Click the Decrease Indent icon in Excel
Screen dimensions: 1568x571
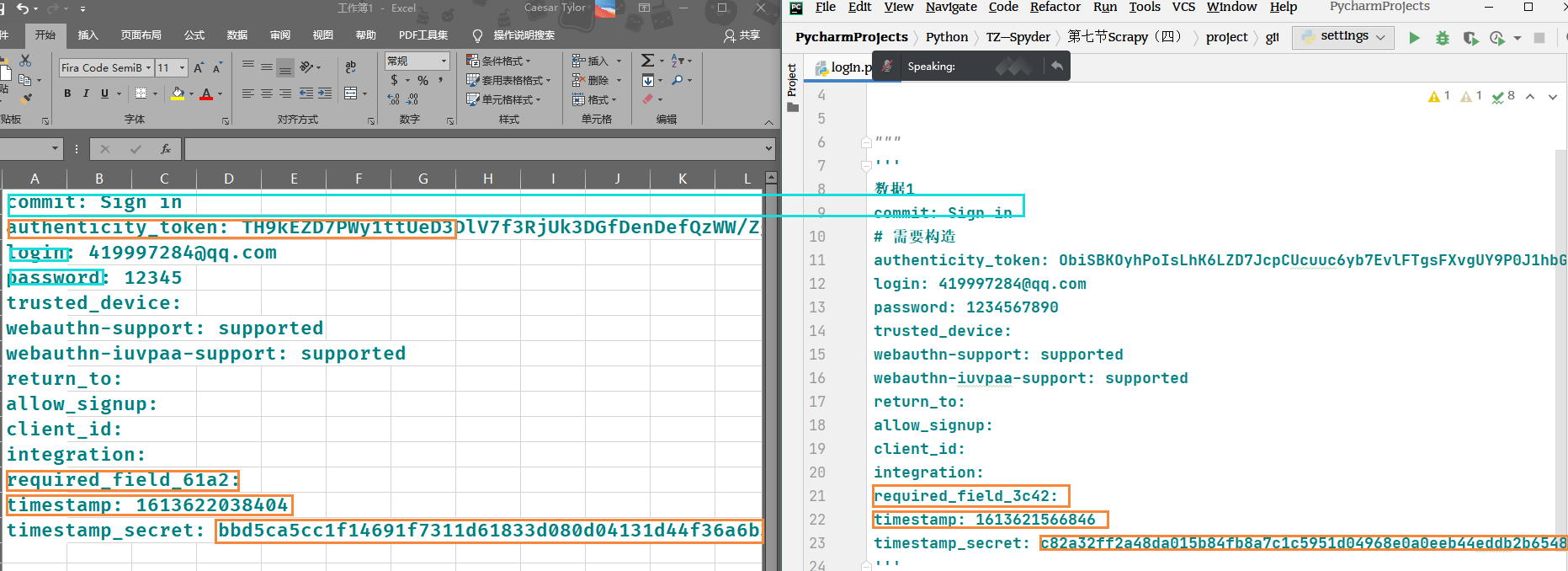tap(306, 93)
